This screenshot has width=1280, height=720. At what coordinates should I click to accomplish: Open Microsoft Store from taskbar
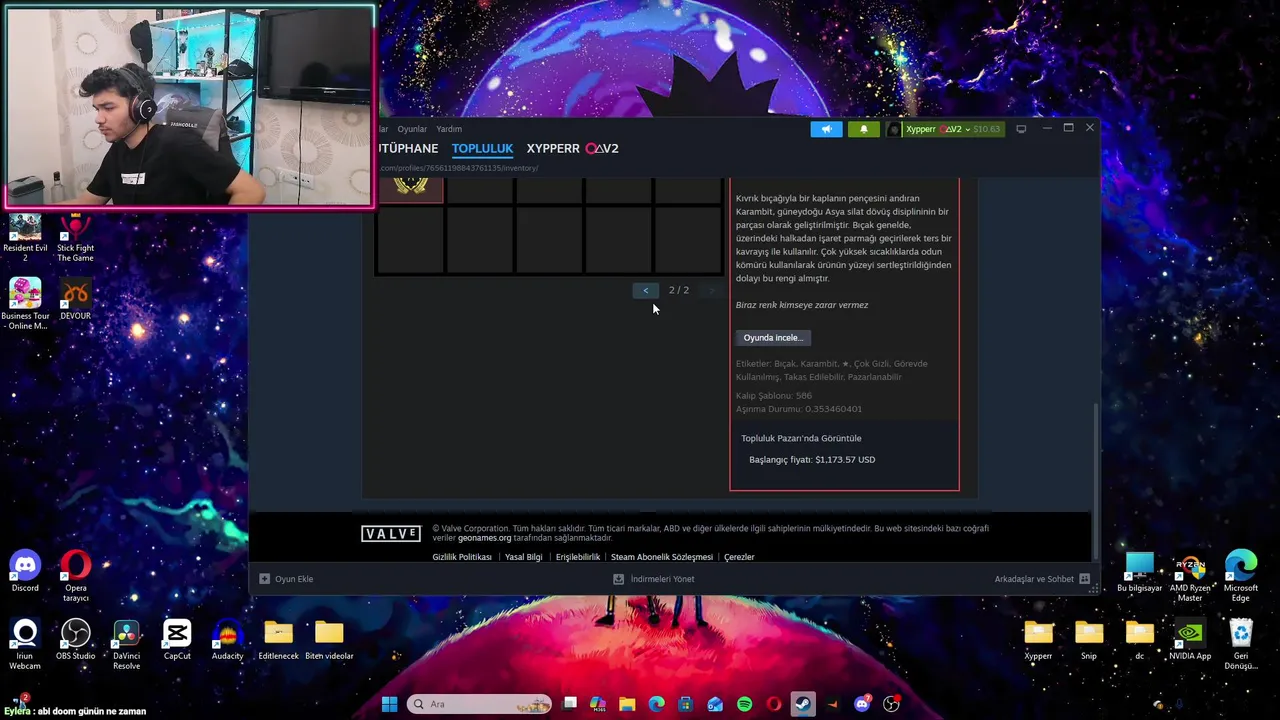click(x=686, y=704)
